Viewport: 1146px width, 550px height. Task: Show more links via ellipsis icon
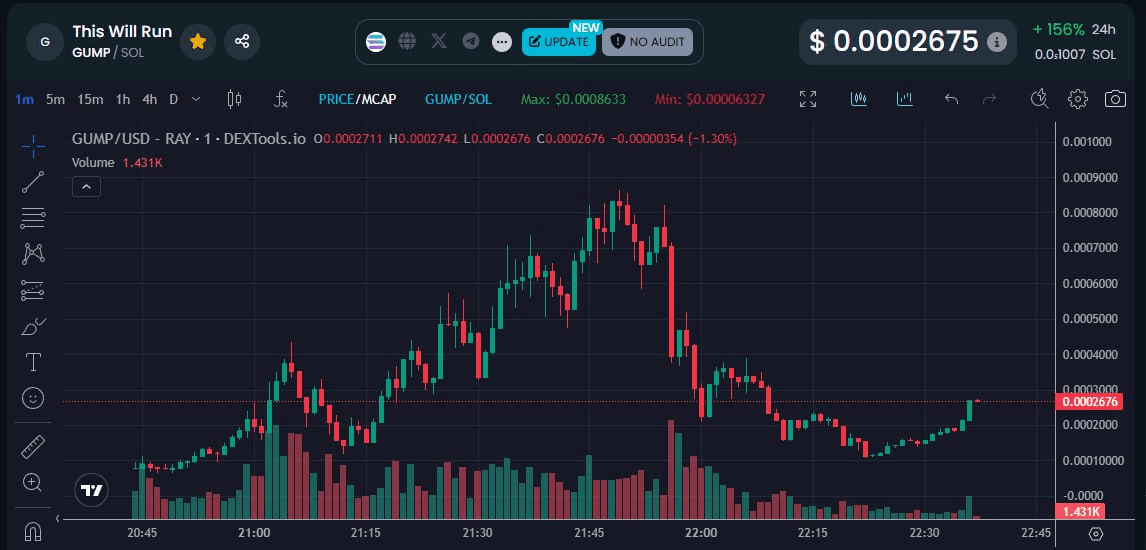pos(502,42)
